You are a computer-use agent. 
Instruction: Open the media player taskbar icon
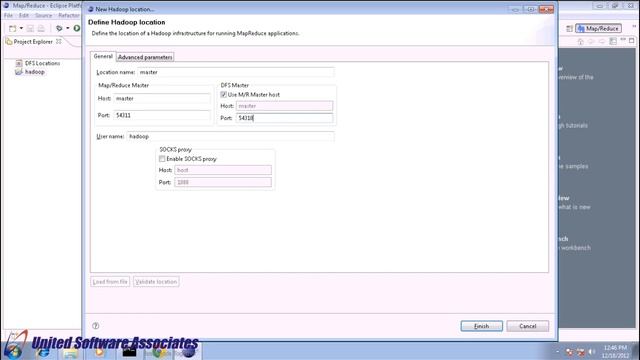[99, 352]
